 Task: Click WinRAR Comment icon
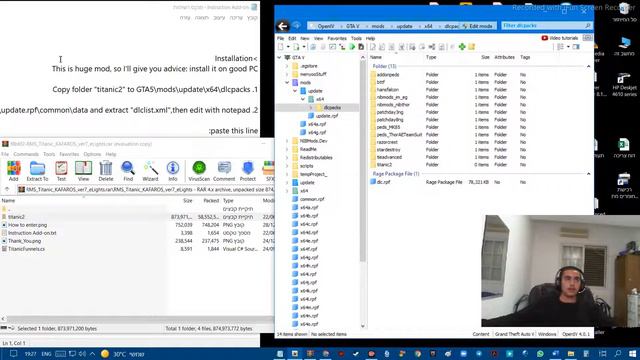pyautogui.click(x=224, y=171)
